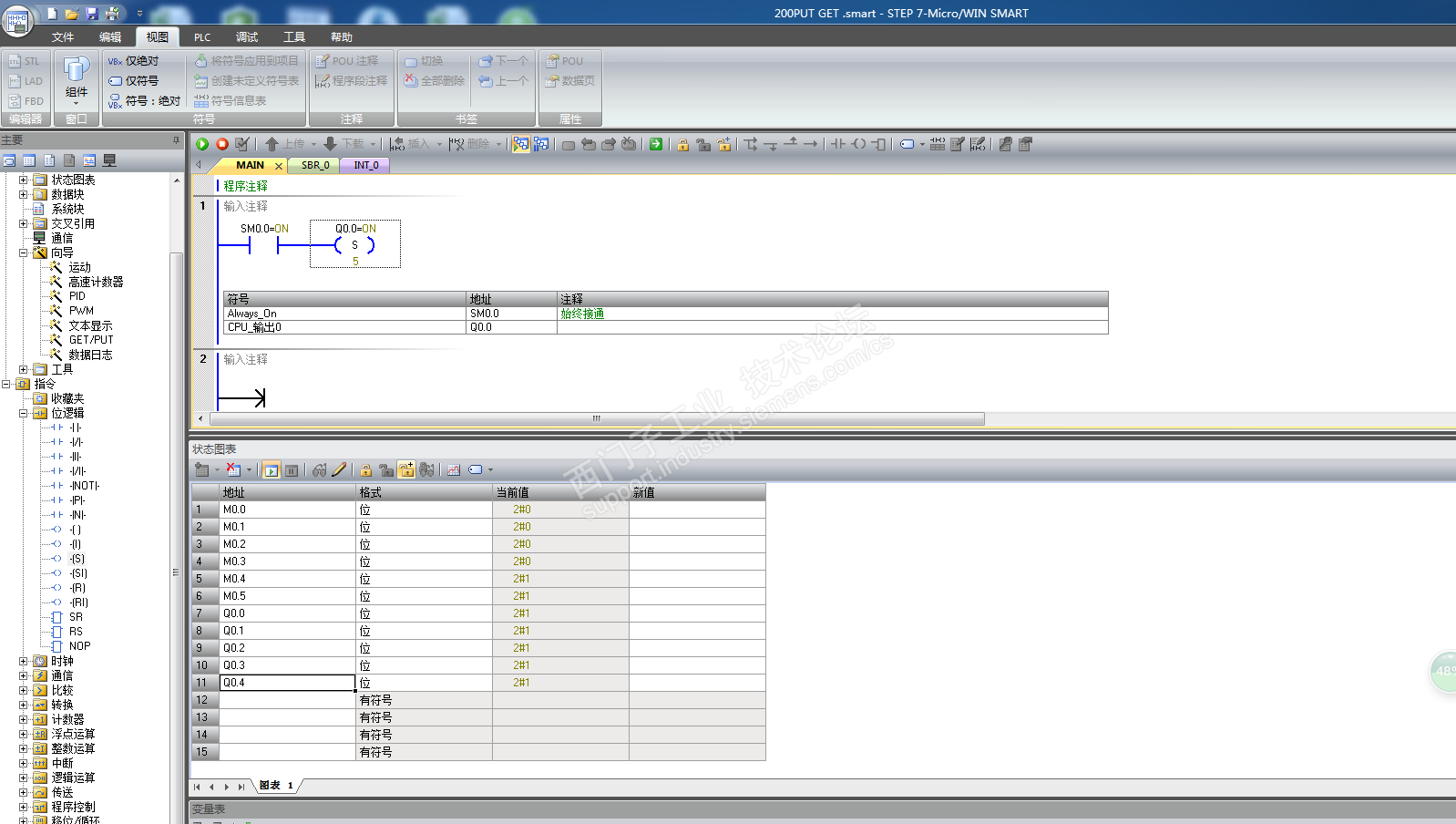Click the download (下载) arrow icon

point(331,144)
